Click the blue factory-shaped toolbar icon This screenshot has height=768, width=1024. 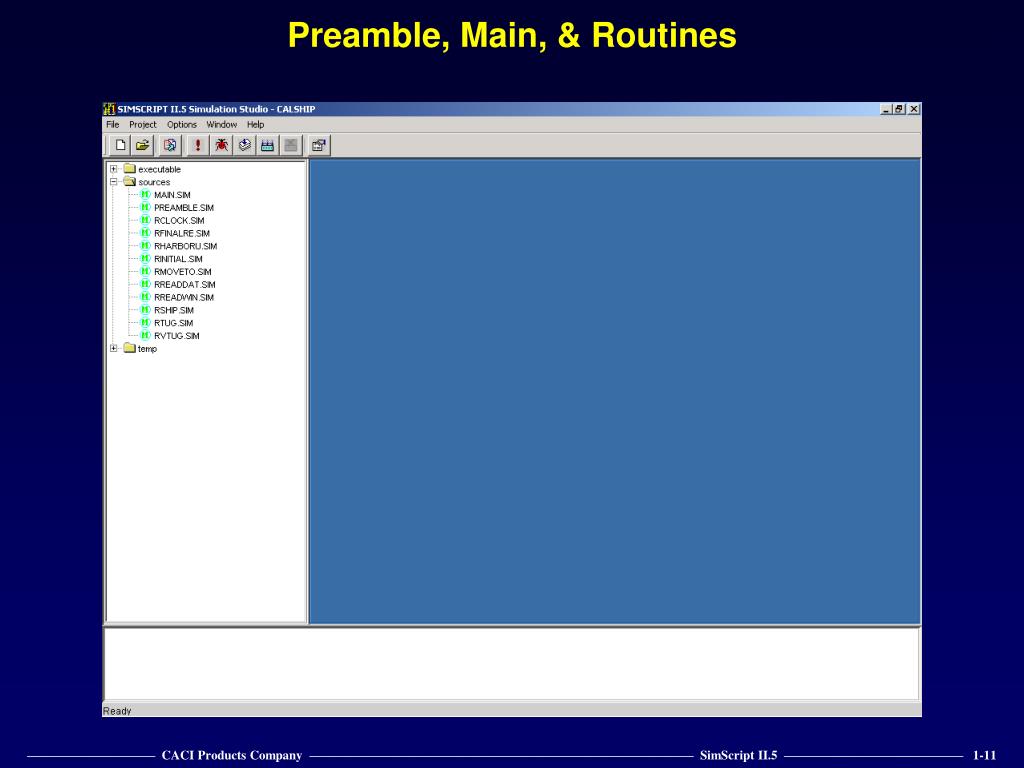coord(267,145)
